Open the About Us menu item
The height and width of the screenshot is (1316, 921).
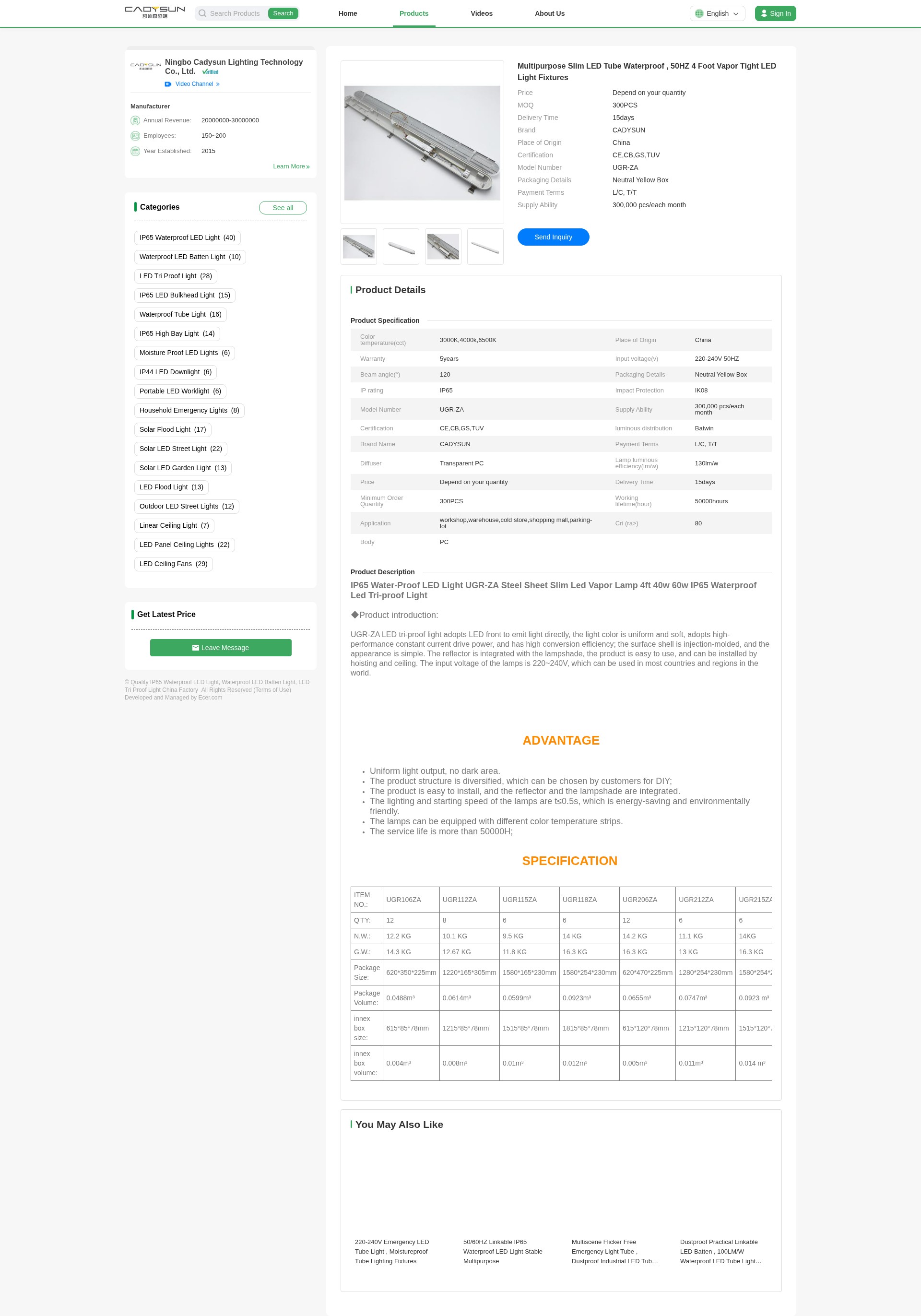(550, 13)
